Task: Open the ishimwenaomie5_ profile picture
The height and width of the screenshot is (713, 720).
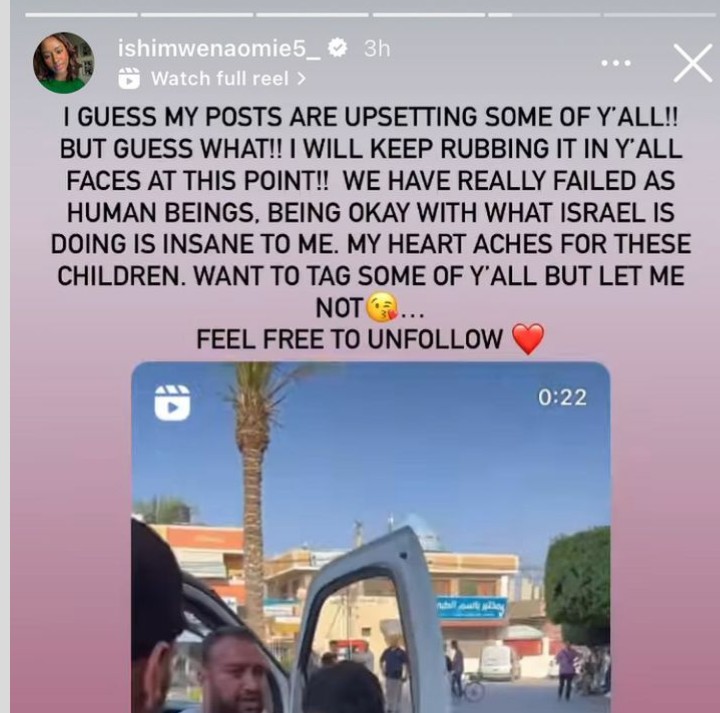Action: 63,62
